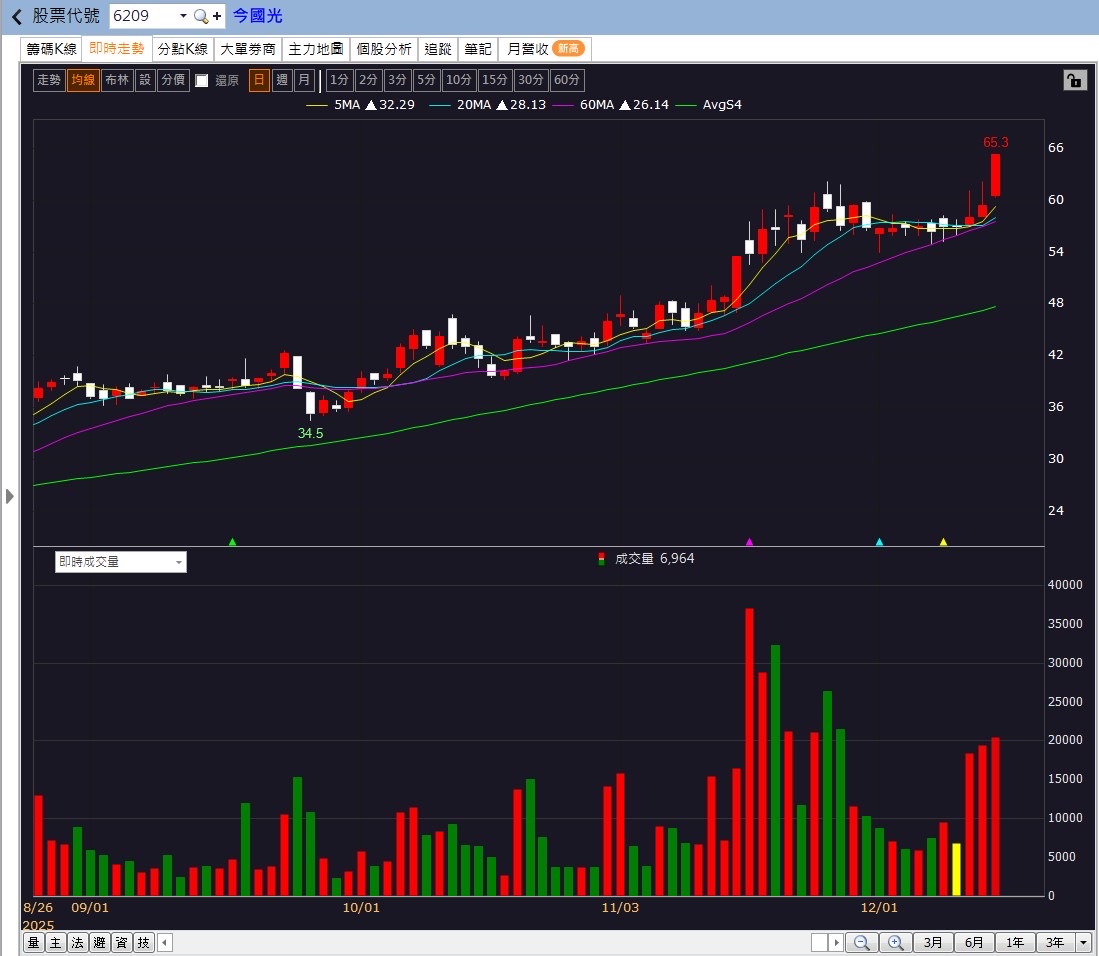The width and height of the screenshot is (1099, 956).
Task: Toggle the 布林 Bollinger overlay
Action: tap(117, 80)
